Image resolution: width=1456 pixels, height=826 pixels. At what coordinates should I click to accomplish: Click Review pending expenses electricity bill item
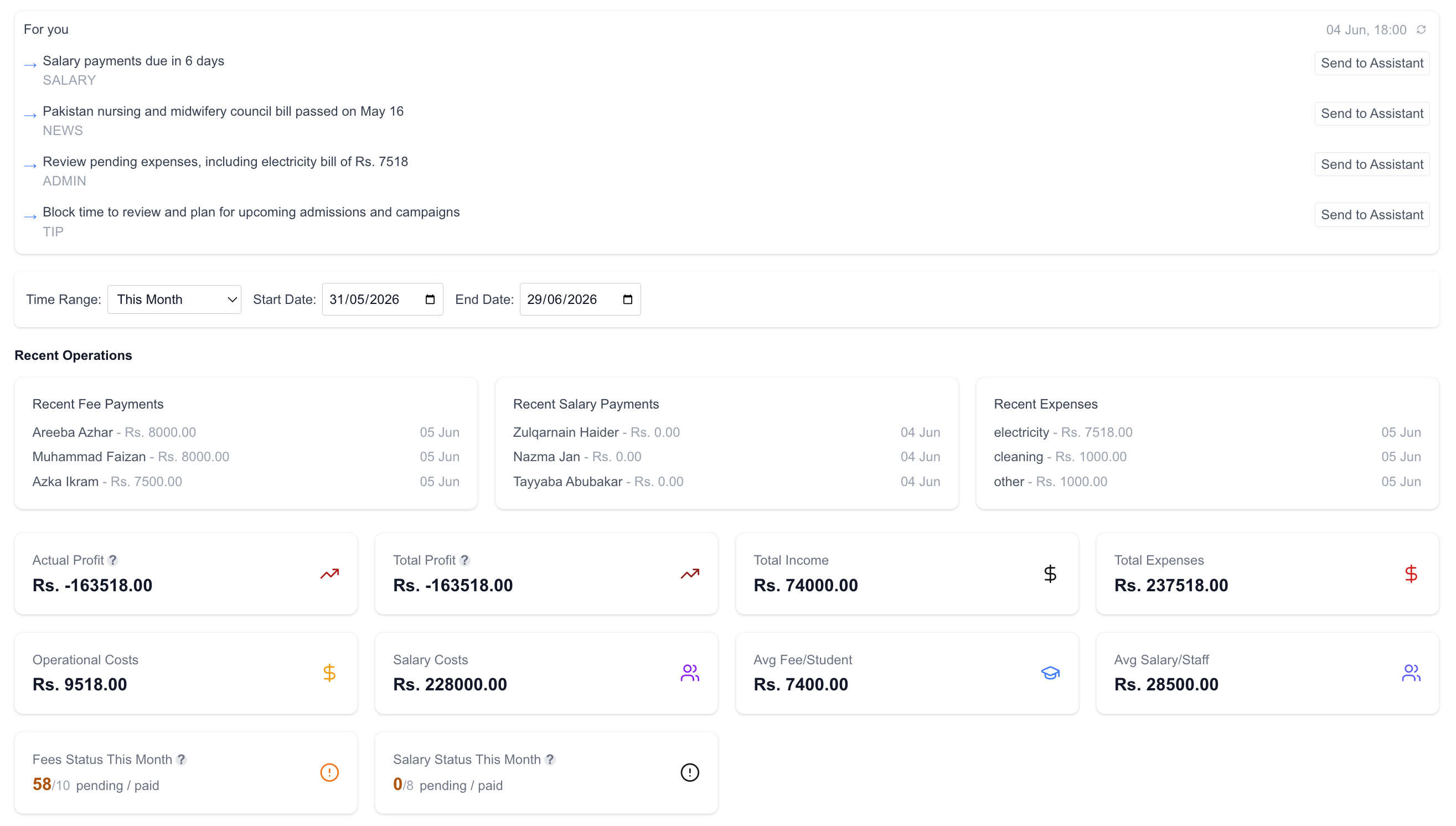225,162
